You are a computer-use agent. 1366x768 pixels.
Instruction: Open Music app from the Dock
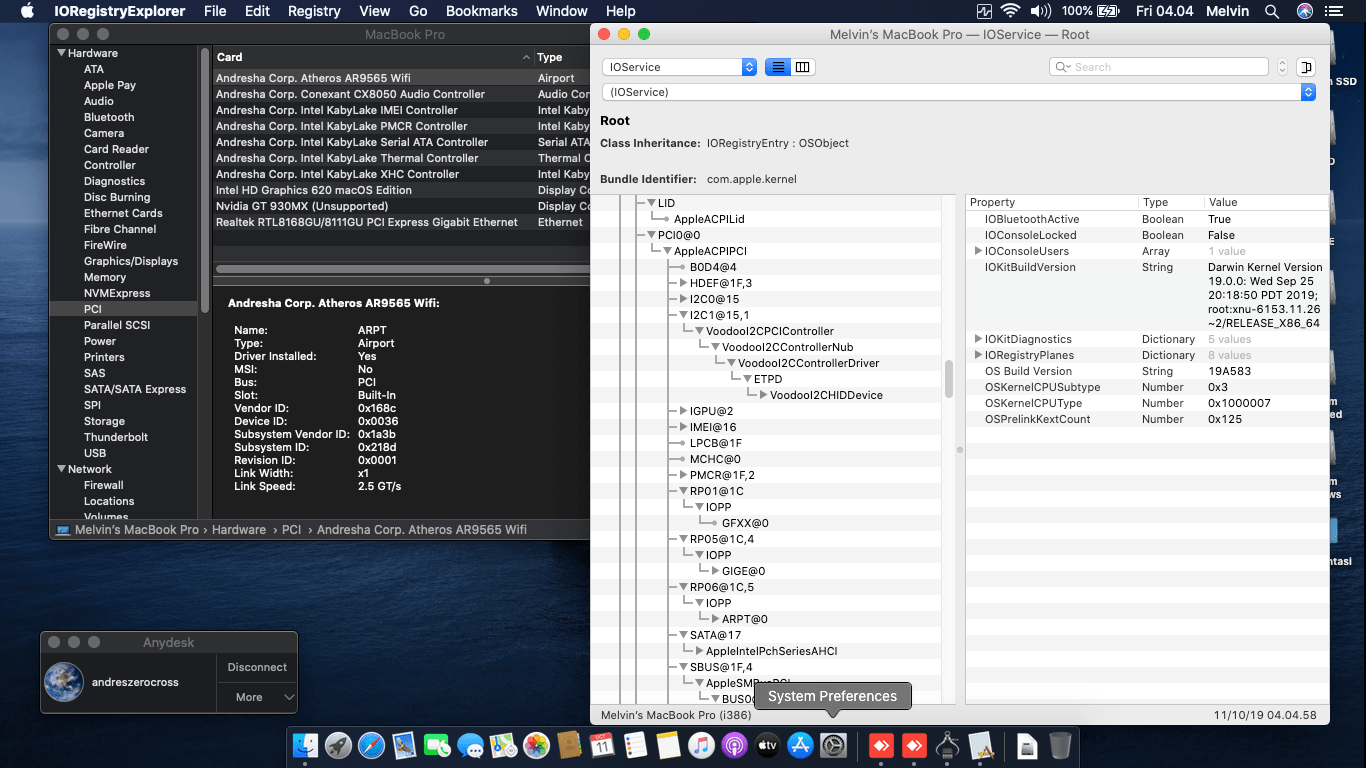(x=701, y=745)
